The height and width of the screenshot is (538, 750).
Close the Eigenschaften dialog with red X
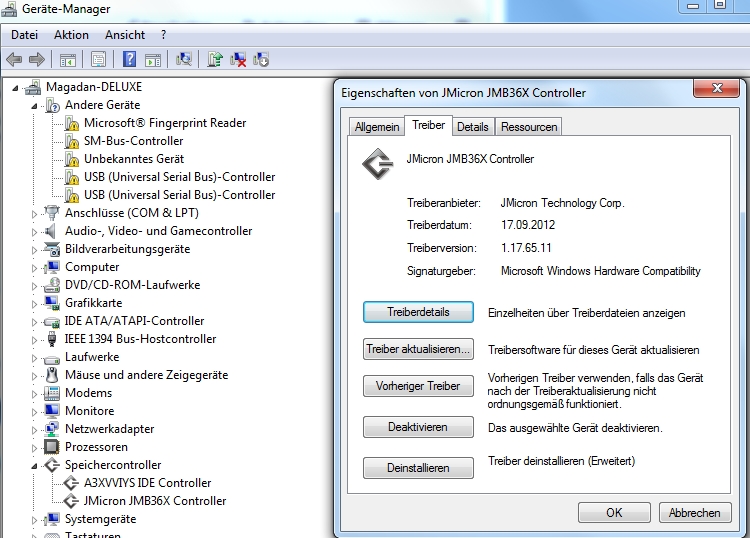[x=717, y=88]
